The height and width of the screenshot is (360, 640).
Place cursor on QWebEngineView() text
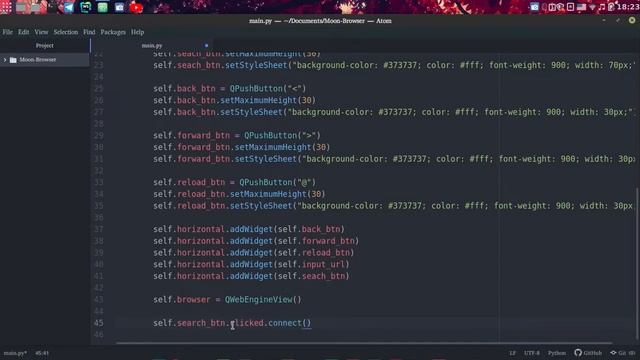pos(263,300)
